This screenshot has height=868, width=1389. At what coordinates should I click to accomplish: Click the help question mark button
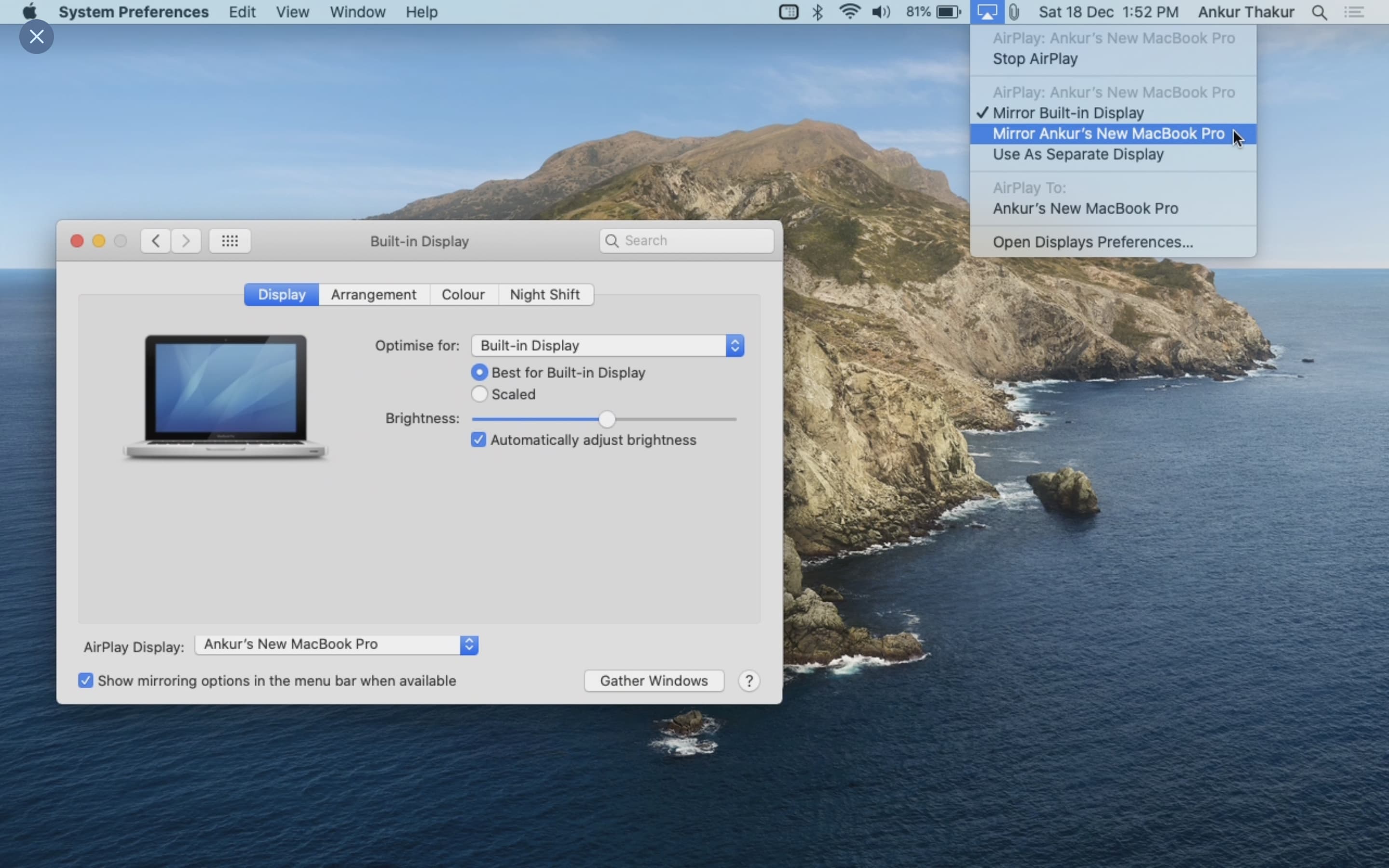coord(749,681)
